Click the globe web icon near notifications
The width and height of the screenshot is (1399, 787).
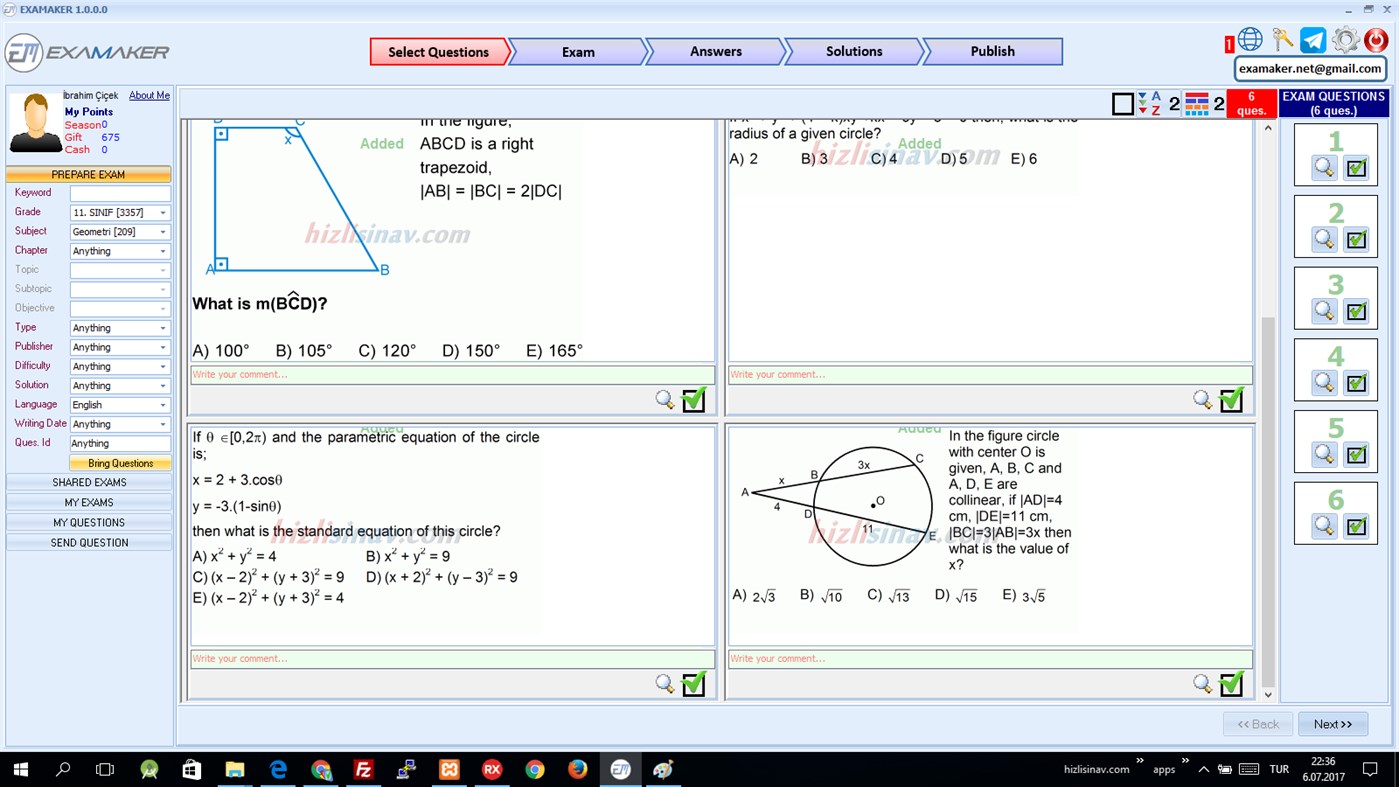[1250, 39]
